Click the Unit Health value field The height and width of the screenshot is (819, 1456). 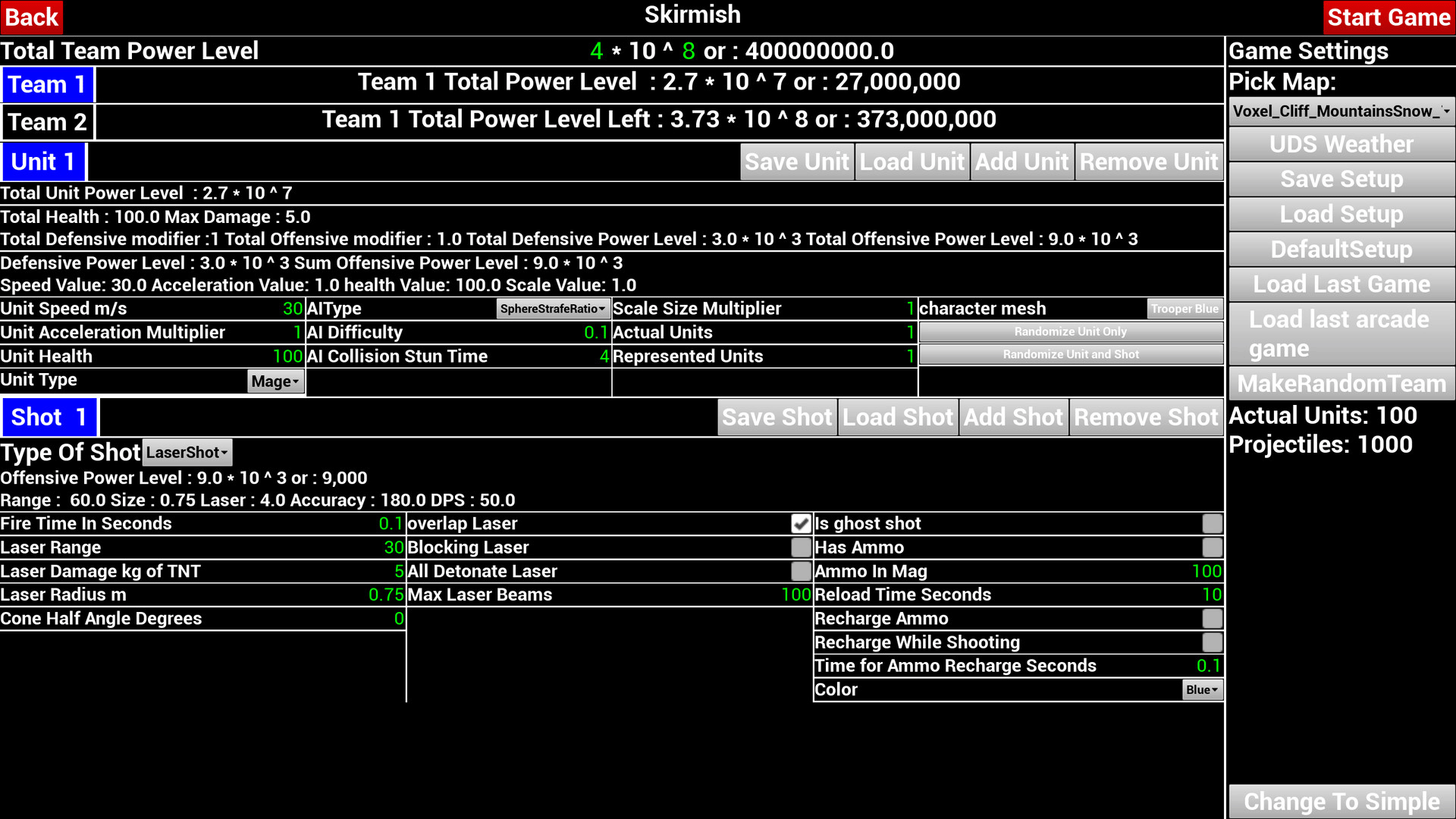pos(287,356)
